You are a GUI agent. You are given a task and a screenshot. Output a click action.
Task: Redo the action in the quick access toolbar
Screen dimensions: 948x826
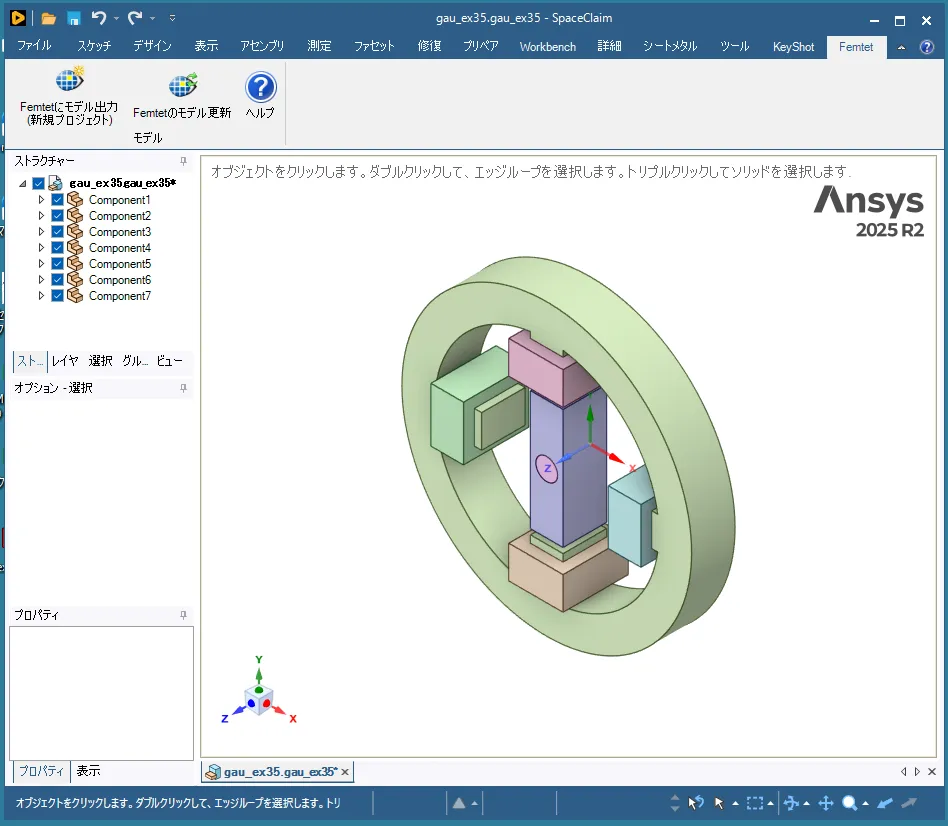tap(135, 18)
